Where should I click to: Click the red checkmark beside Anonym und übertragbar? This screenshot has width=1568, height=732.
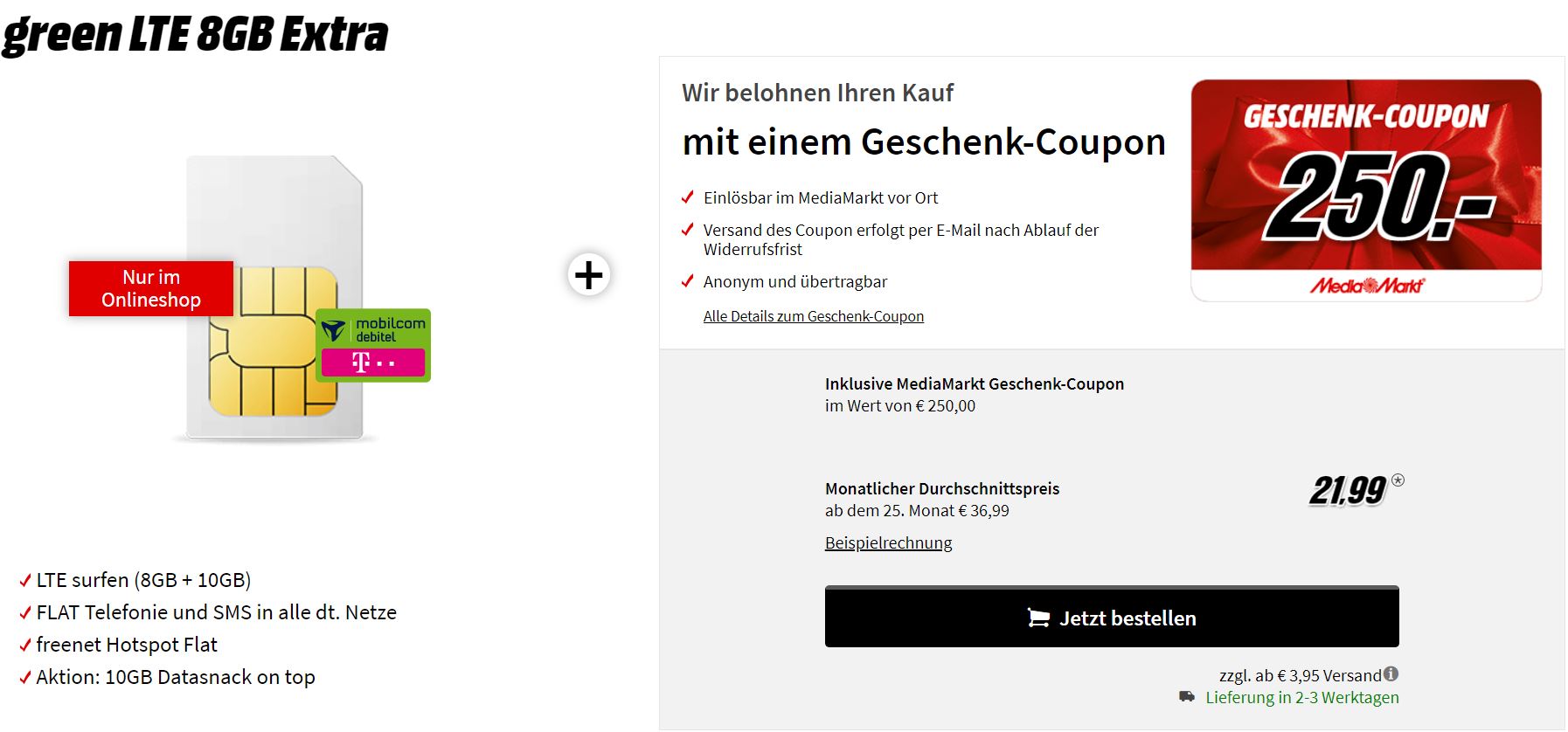tap(688, 281)
